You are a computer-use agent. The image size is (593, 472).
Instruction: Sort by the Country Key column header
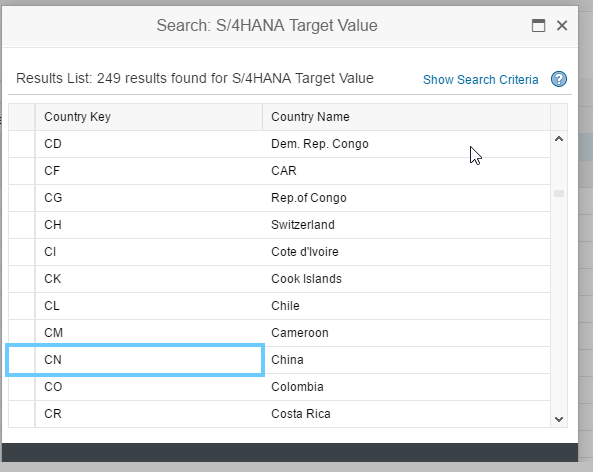(x=149, y=117)
